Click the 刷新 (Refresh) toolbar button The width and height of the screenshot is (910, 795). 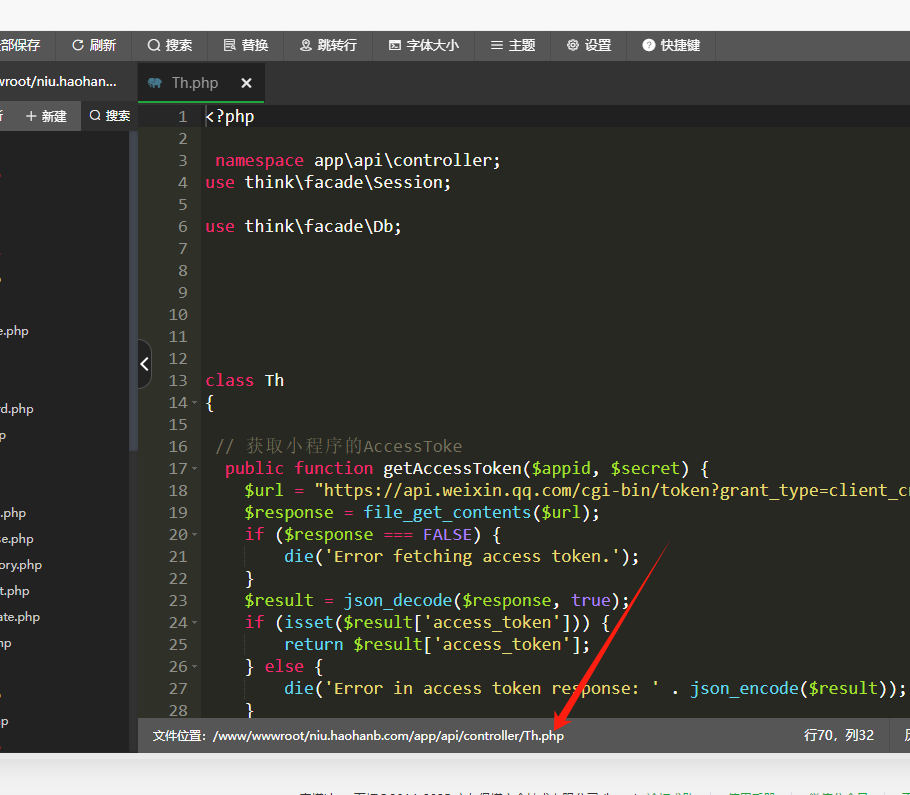pos(94,45)
